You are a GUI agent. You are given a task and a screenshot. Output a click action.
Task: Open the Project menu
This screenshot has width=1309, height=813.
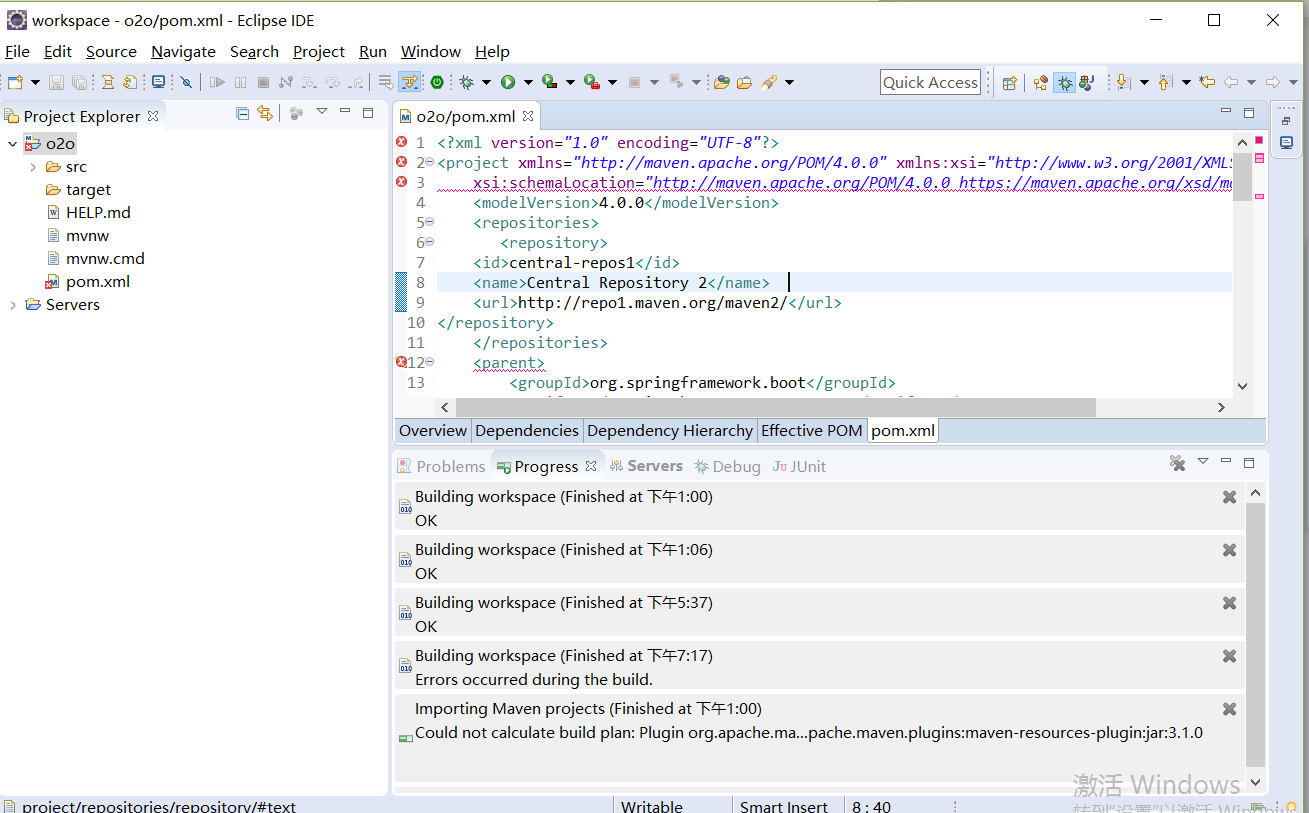tap(319, 52)
